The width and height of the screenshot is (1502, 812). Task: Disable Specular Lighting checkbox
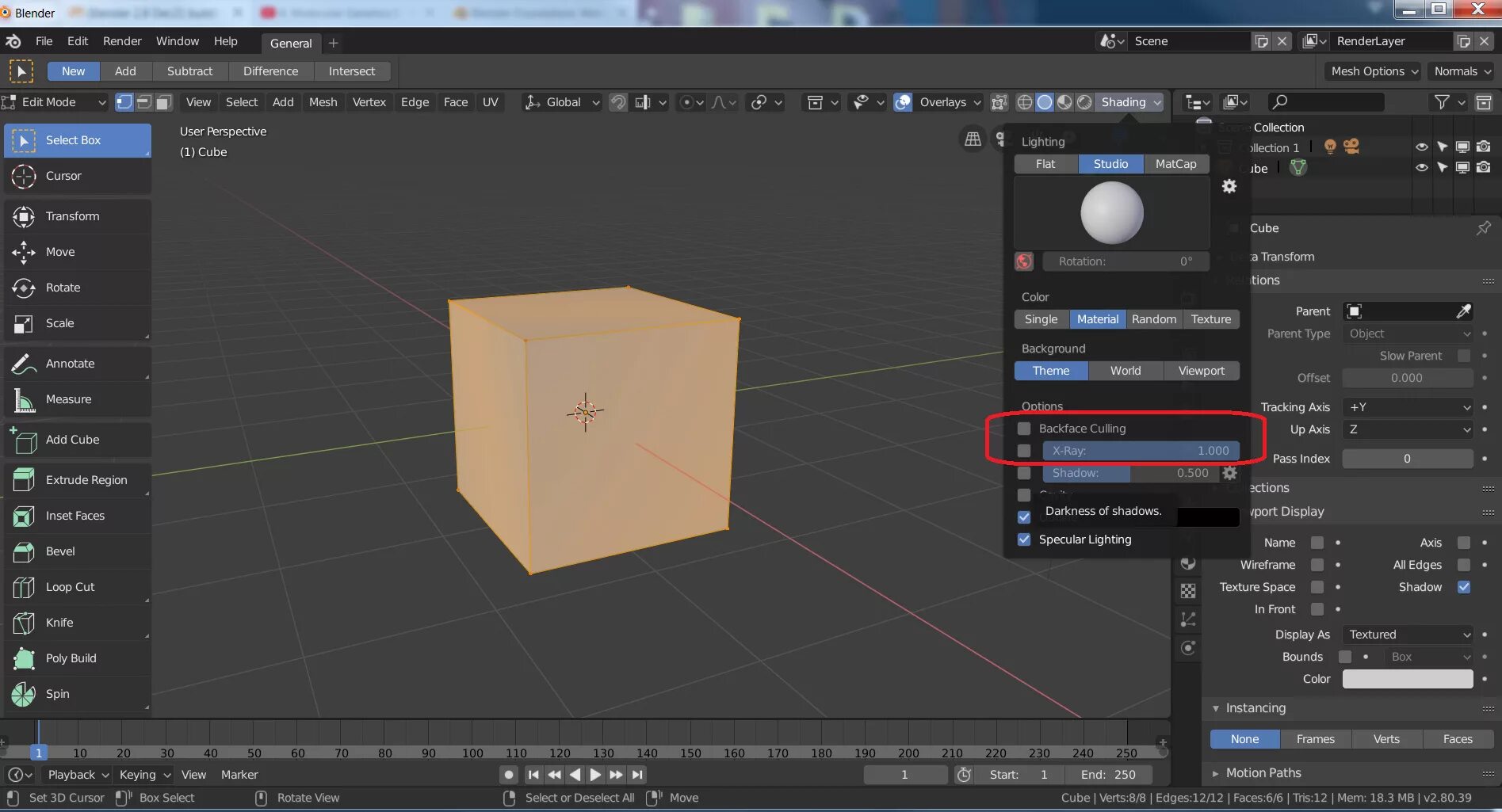click(x=1024, y=539)
